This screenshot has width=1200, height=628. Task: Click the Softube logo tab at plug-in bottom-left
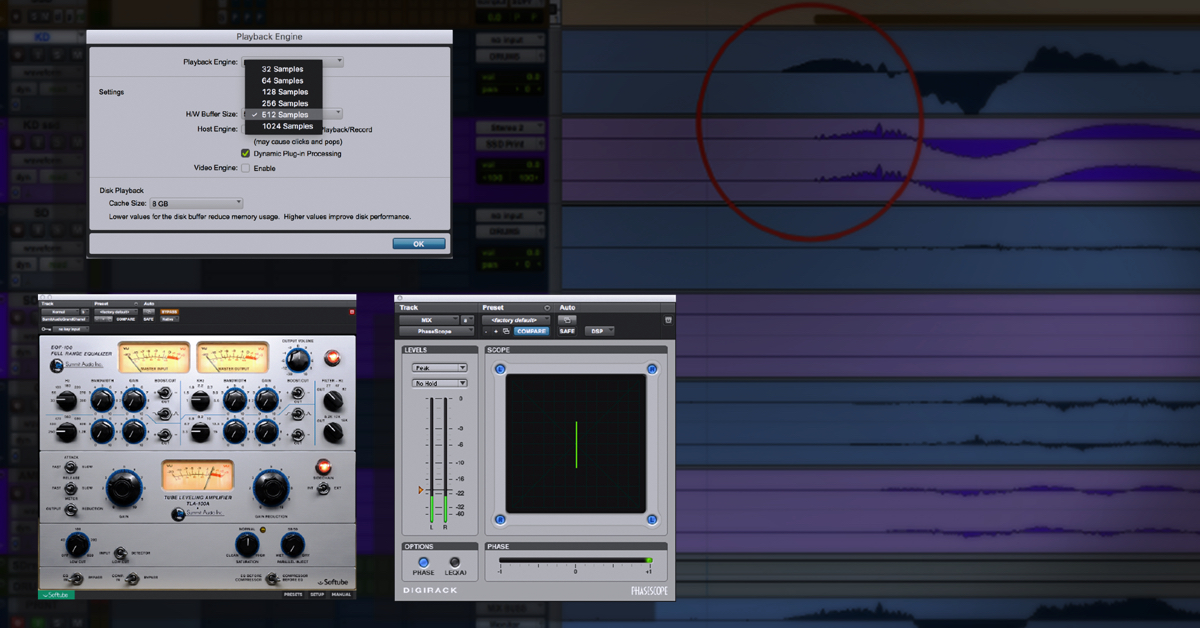point(57,594)
